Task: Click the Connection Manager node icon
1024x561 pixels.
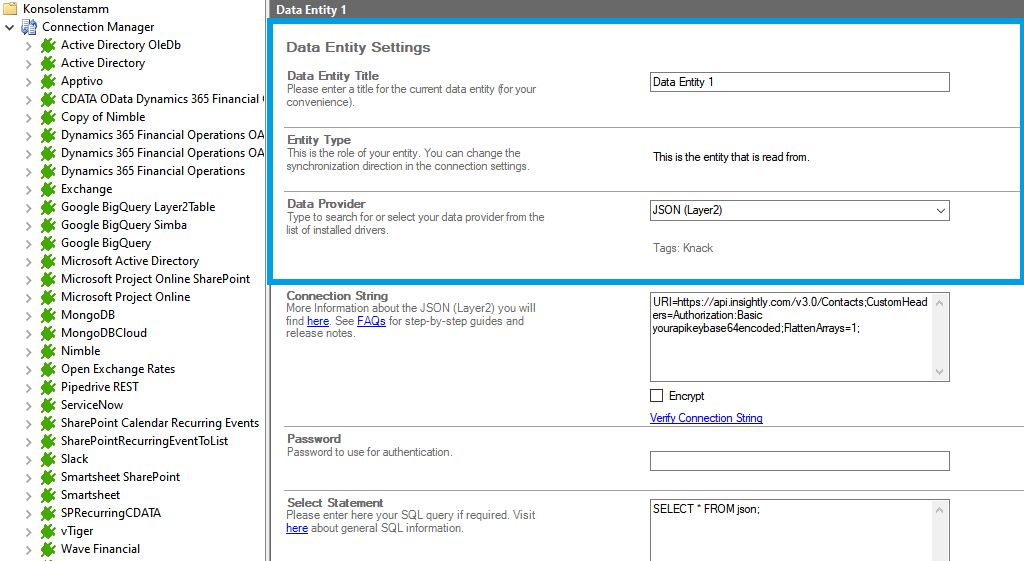Action: point(29,27)
